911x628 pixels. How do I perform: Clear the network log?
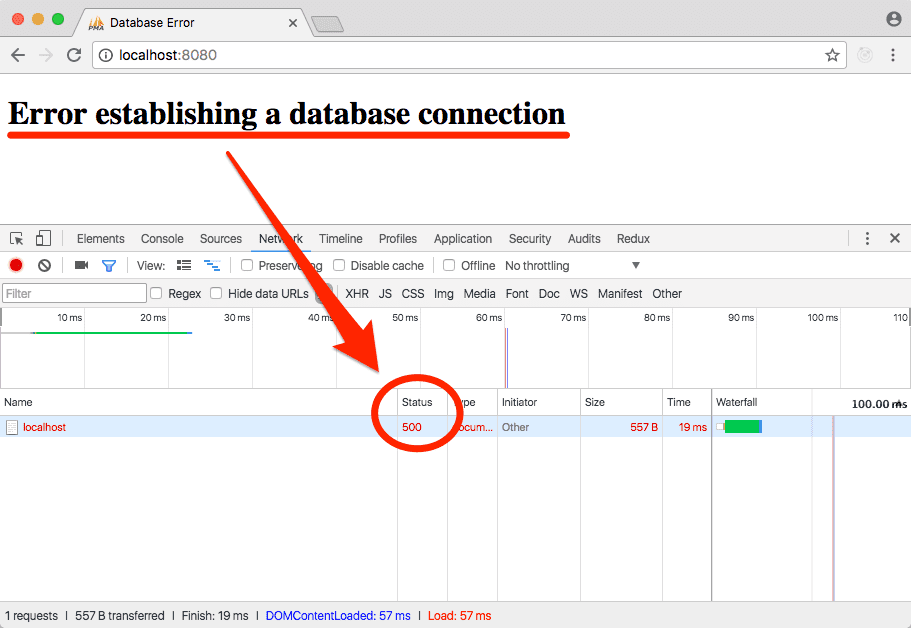coord(44,265)
